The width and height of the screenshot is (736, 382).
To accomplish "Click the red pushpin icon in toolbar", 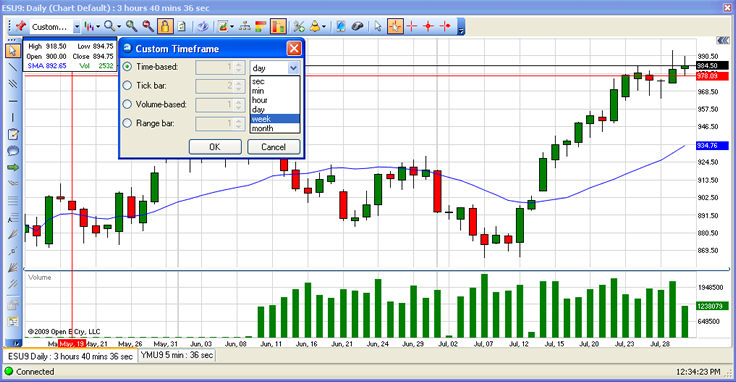I will [x=21, y=26].
